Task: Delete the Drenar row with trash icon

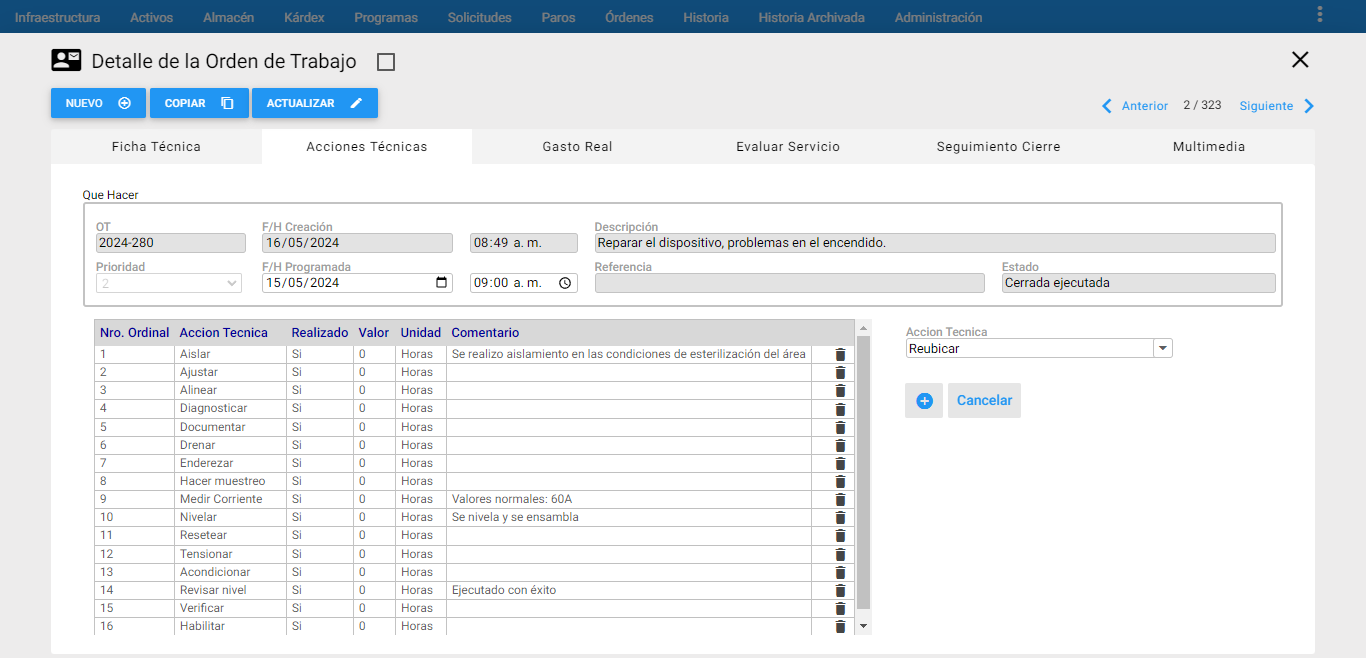Action: pos(840,446)
